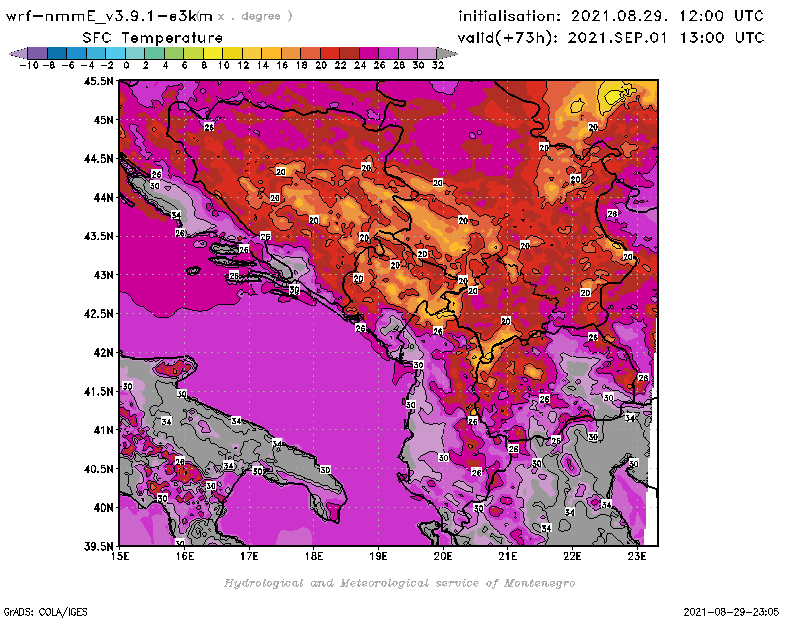Click the '41.5N' latitude label
This screenshot has height=618, width=800.
[99, 391]
